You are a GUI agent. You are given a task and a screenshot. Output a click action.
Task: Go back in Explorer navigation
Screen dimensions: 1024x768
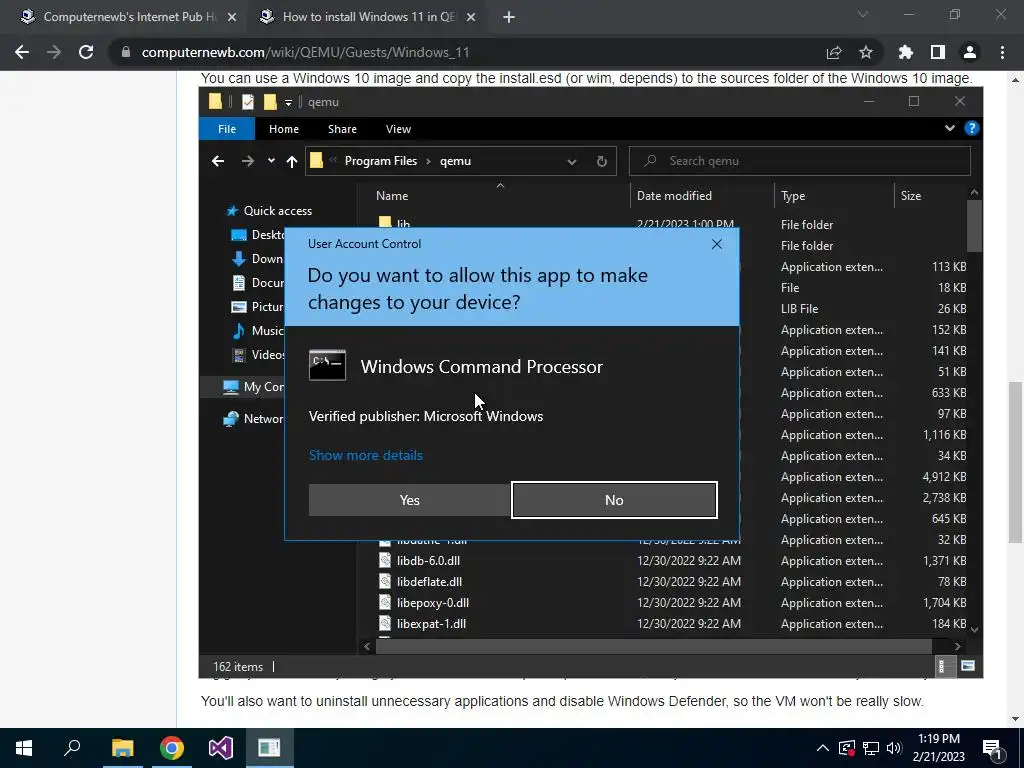click(218, 161)
